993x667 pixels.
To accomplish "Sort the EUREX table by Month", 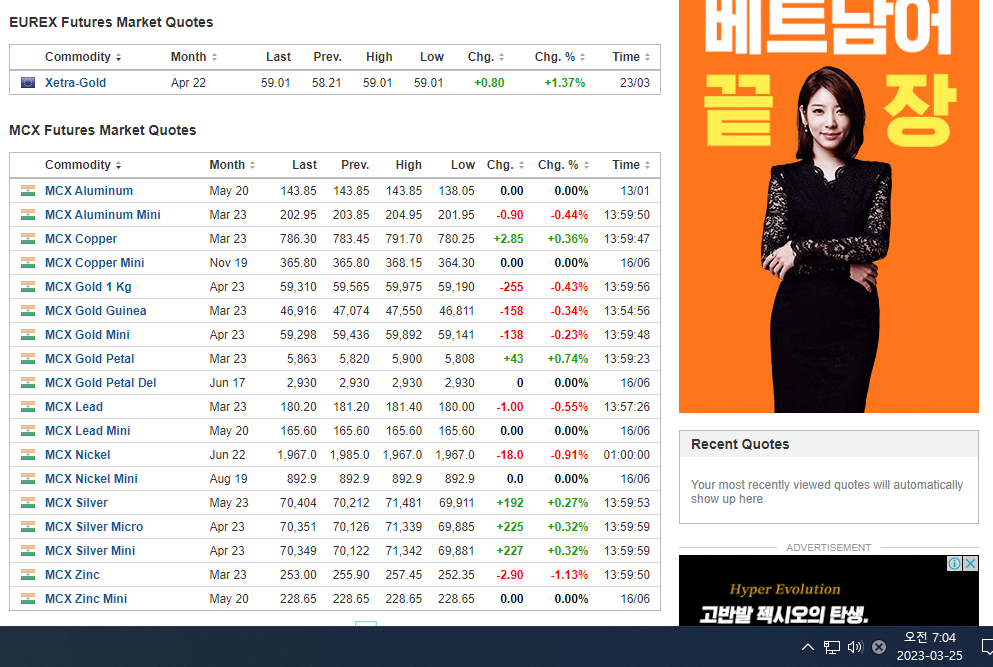I will pyautogui.click(x=194, y=57).
